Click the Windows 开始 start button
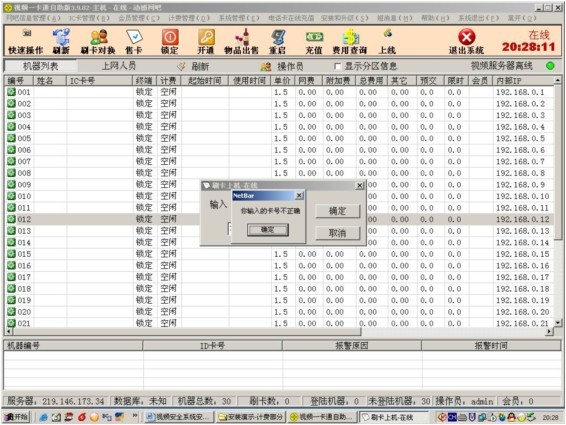This screenshot has height=425, width=566. pyautogui.click(x=17, y=417)
